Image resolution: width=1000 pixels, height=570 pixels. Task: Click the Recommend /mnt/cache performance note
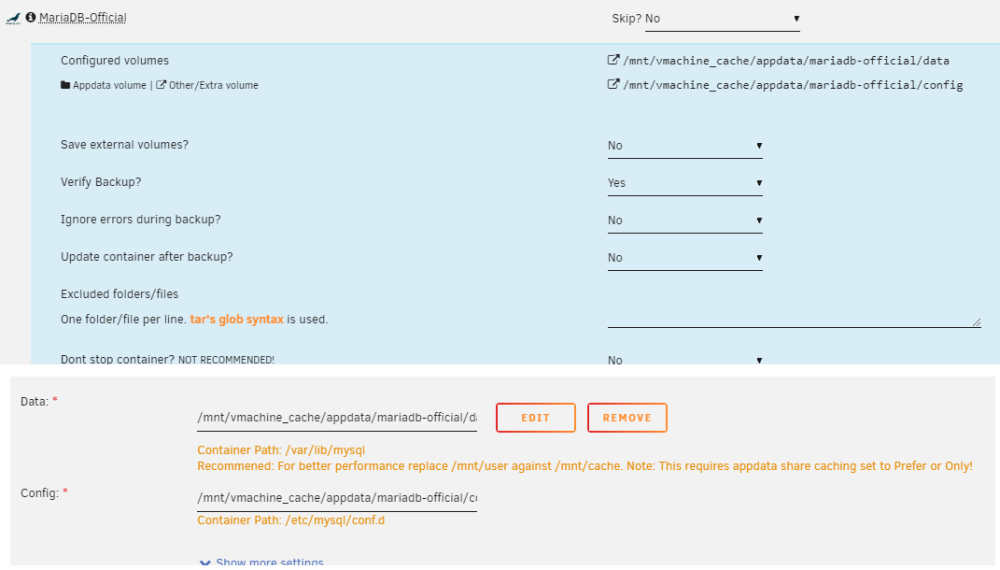click(585, 466)
